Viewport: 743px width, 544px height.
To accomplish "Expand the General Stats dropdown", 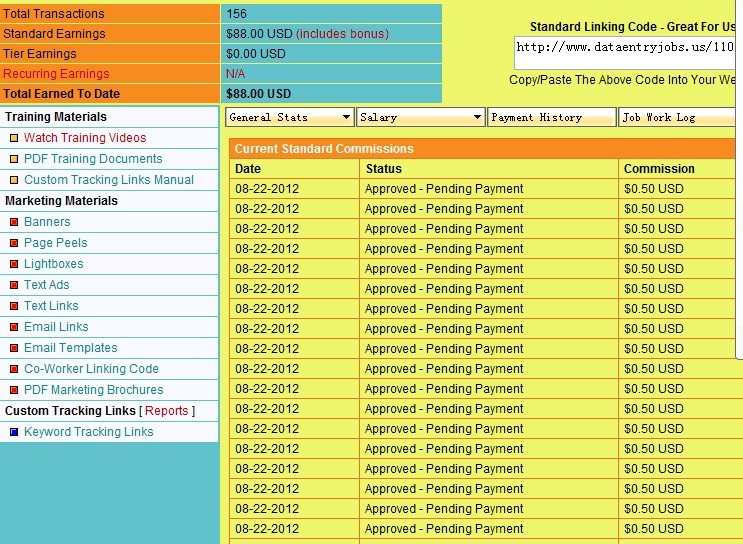I will [x=289, y=117].
